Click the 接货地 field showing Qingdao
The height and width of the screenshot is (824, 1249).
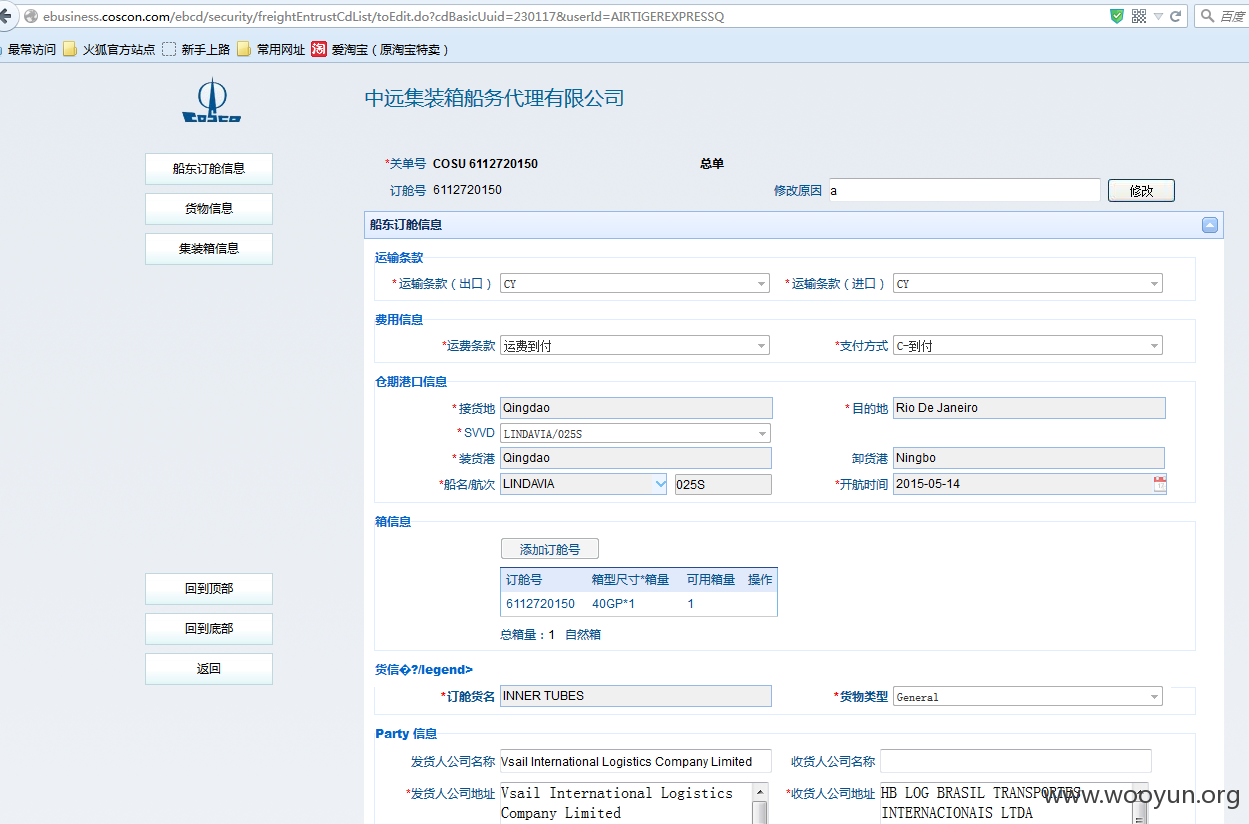(636, 408)
